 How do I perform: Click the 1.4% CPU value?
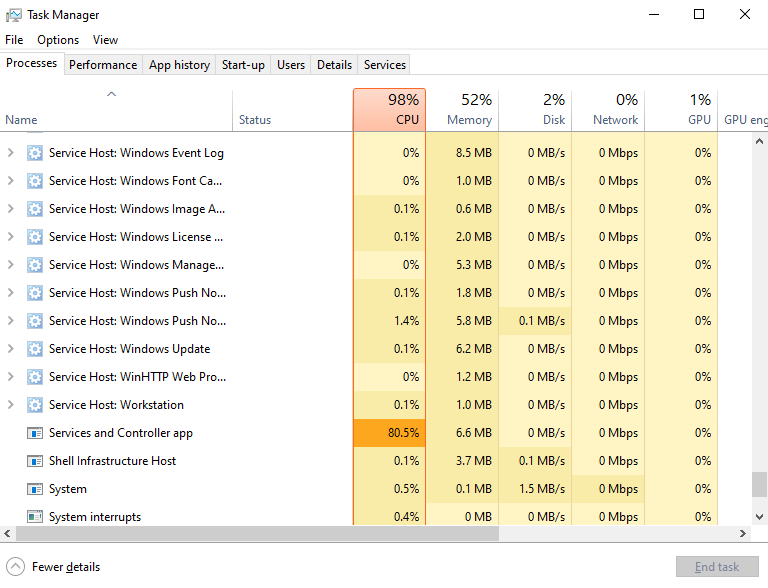(407, 320)
